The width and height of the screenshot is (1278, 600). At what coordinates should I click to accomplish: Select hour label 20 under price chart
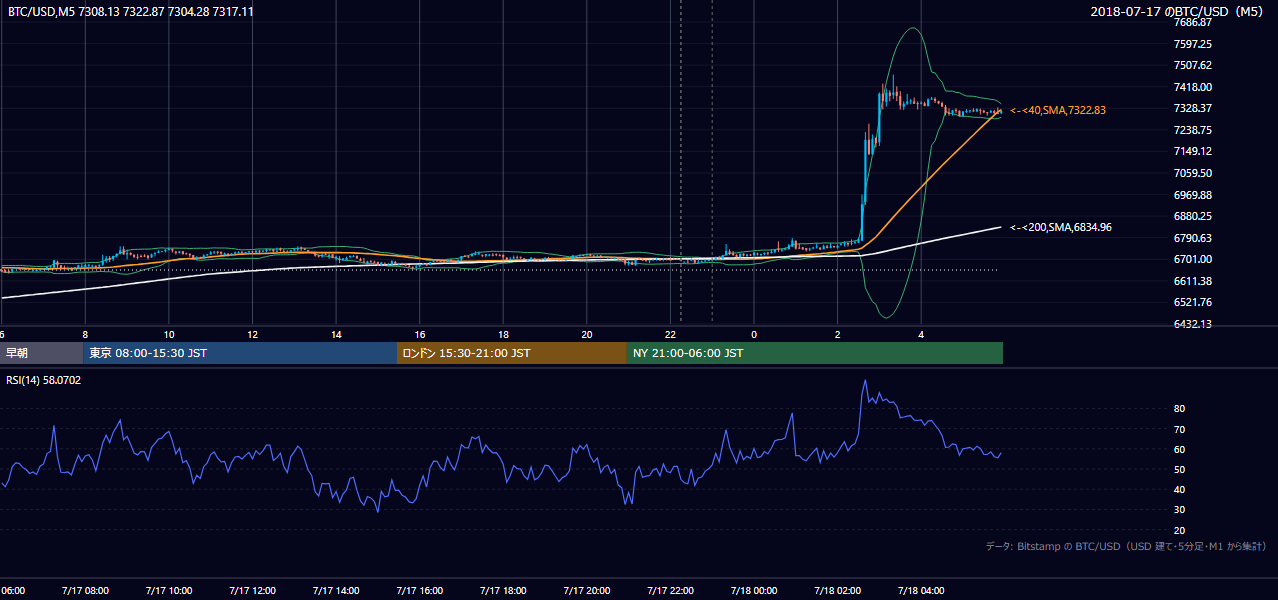pos(587,334)
